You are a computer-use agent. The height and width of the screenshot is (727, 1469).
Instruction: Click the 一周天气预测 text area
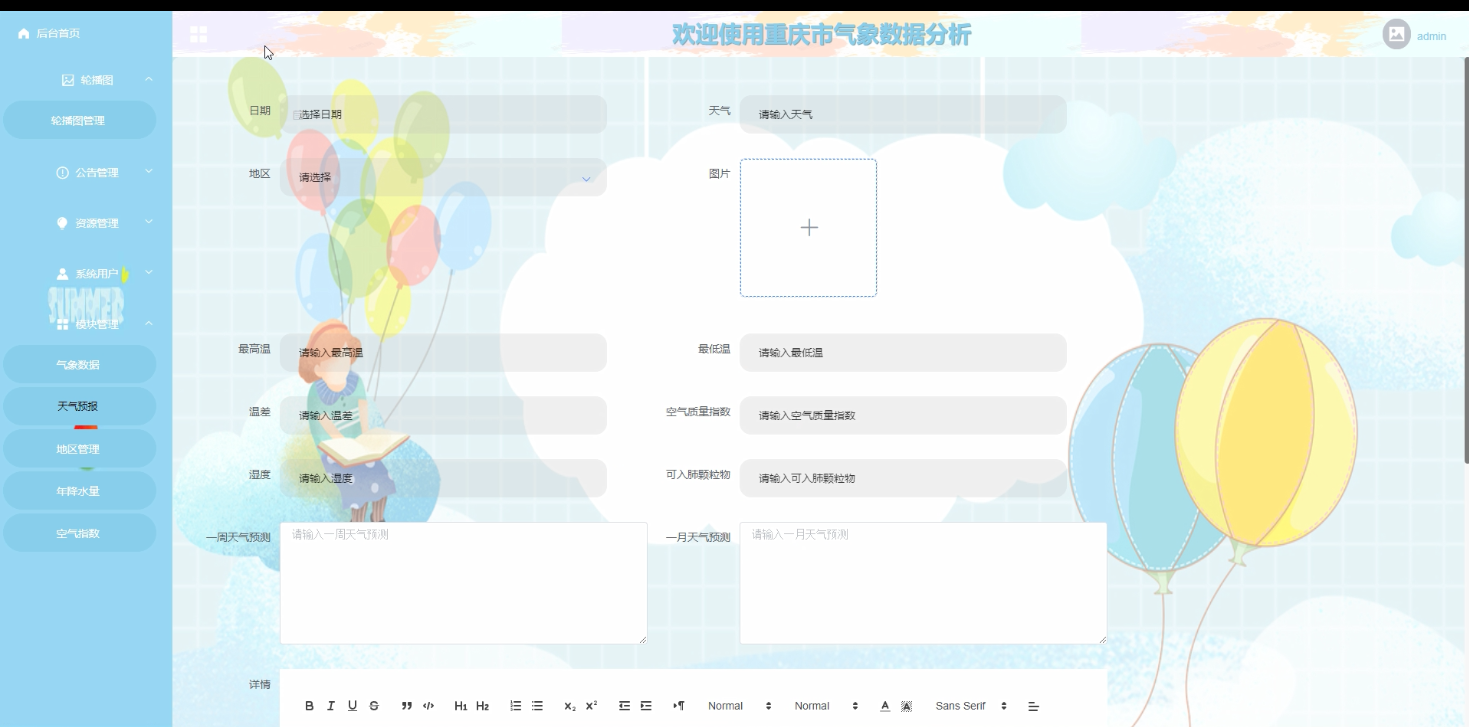click(464, 583)
